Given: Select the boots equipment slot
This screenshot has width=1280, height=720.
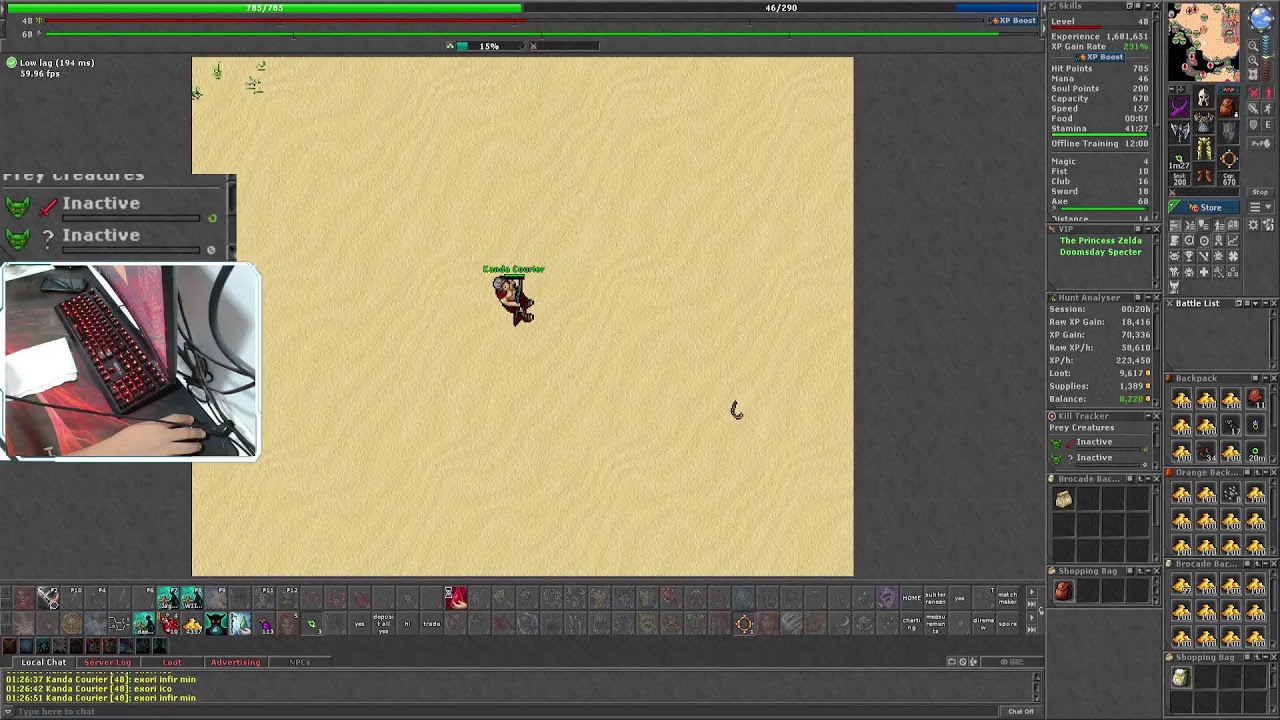Looking at the screenshot, I should 1204,176.
